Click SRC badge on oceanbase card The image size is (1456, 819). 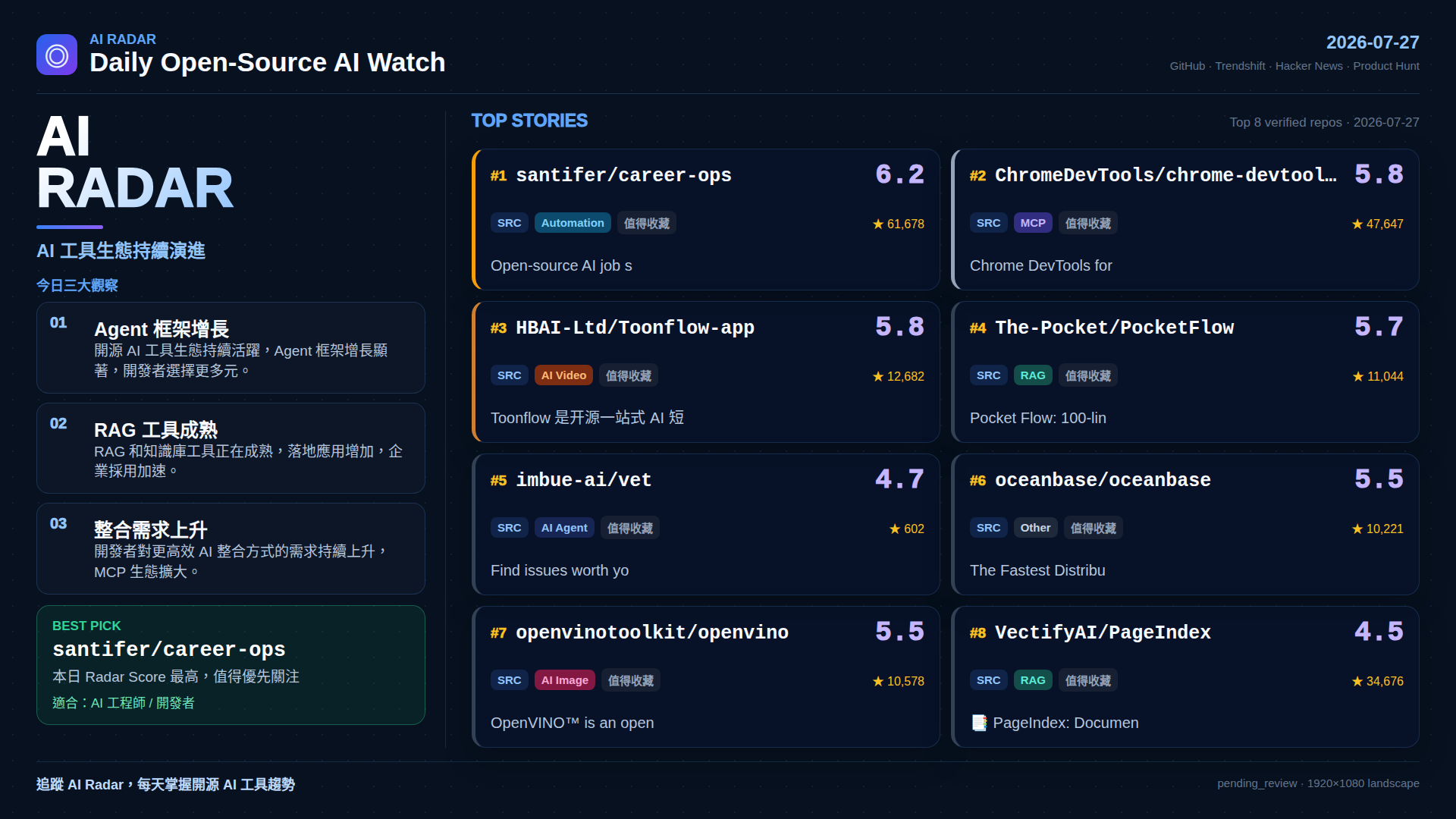988,528
